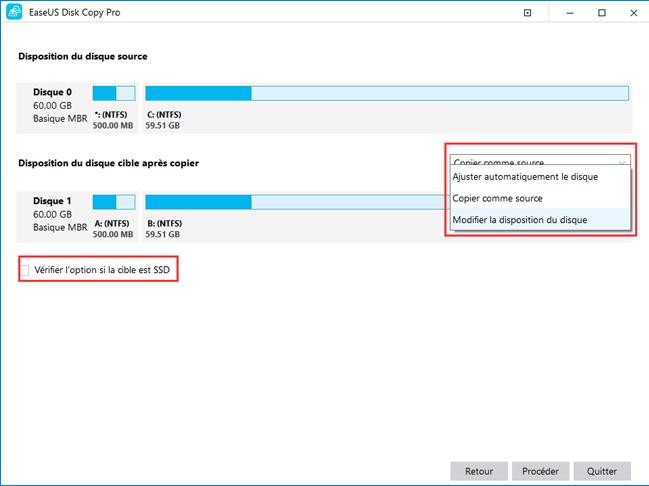Click the 'A: (NTFS)' partition label
Viewport: 649px width, 486px height.
[112, 224]
